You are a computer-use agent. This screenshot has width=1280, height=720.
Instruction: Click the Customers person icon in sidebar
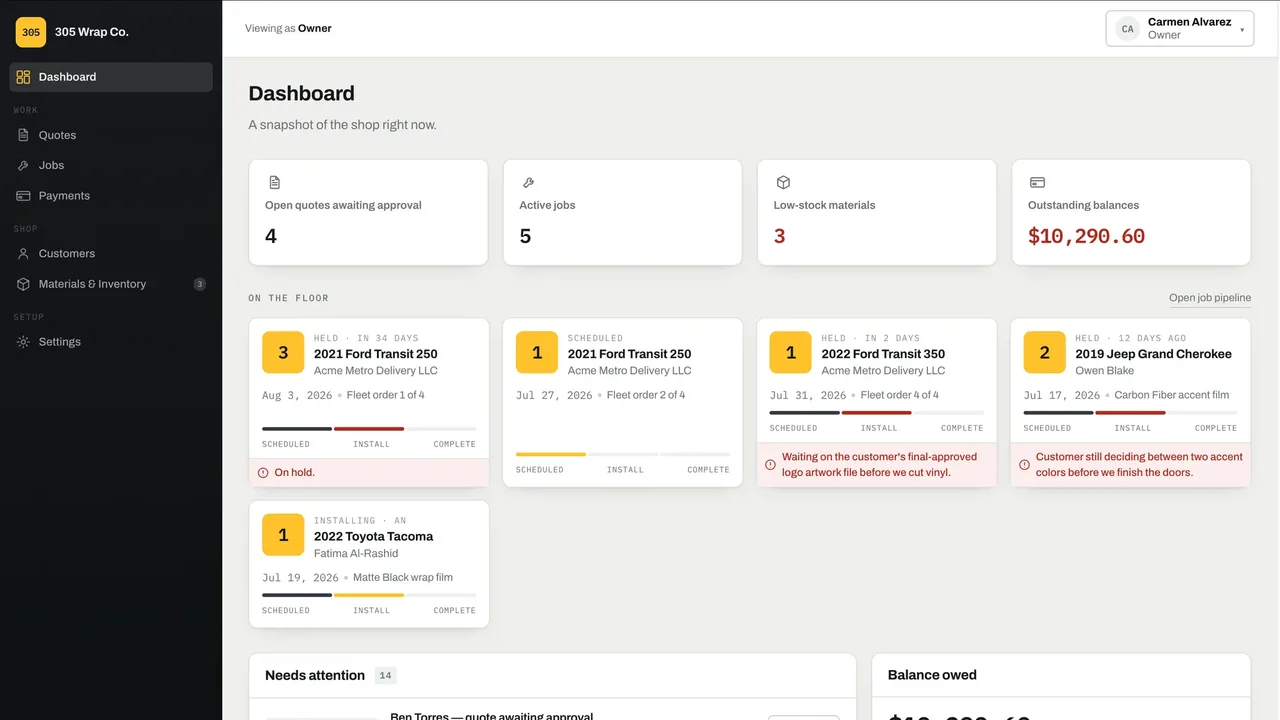tap(23, 254)
